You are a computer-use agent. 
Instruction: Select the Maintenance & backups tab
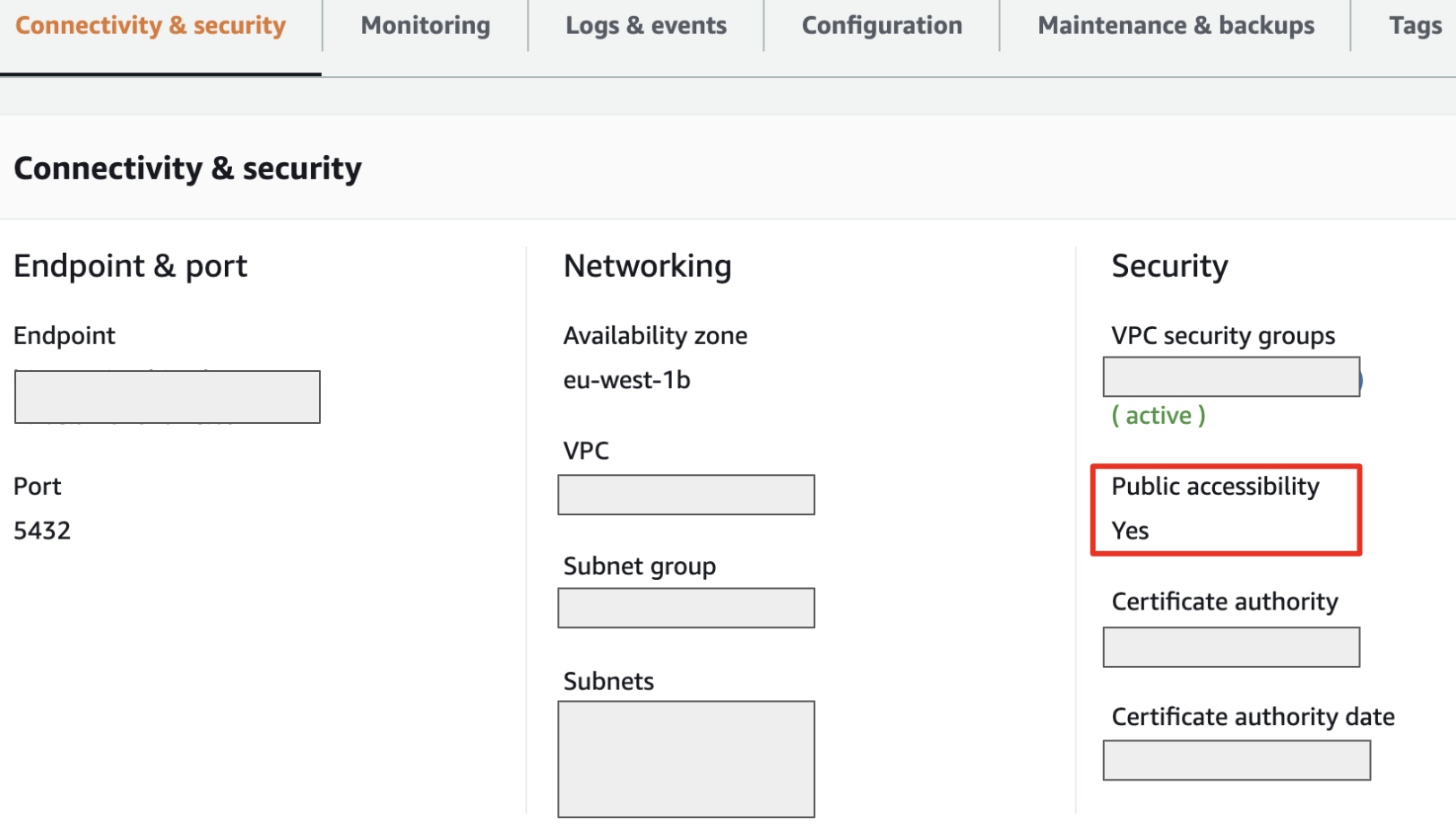[x=1176, y=26]
